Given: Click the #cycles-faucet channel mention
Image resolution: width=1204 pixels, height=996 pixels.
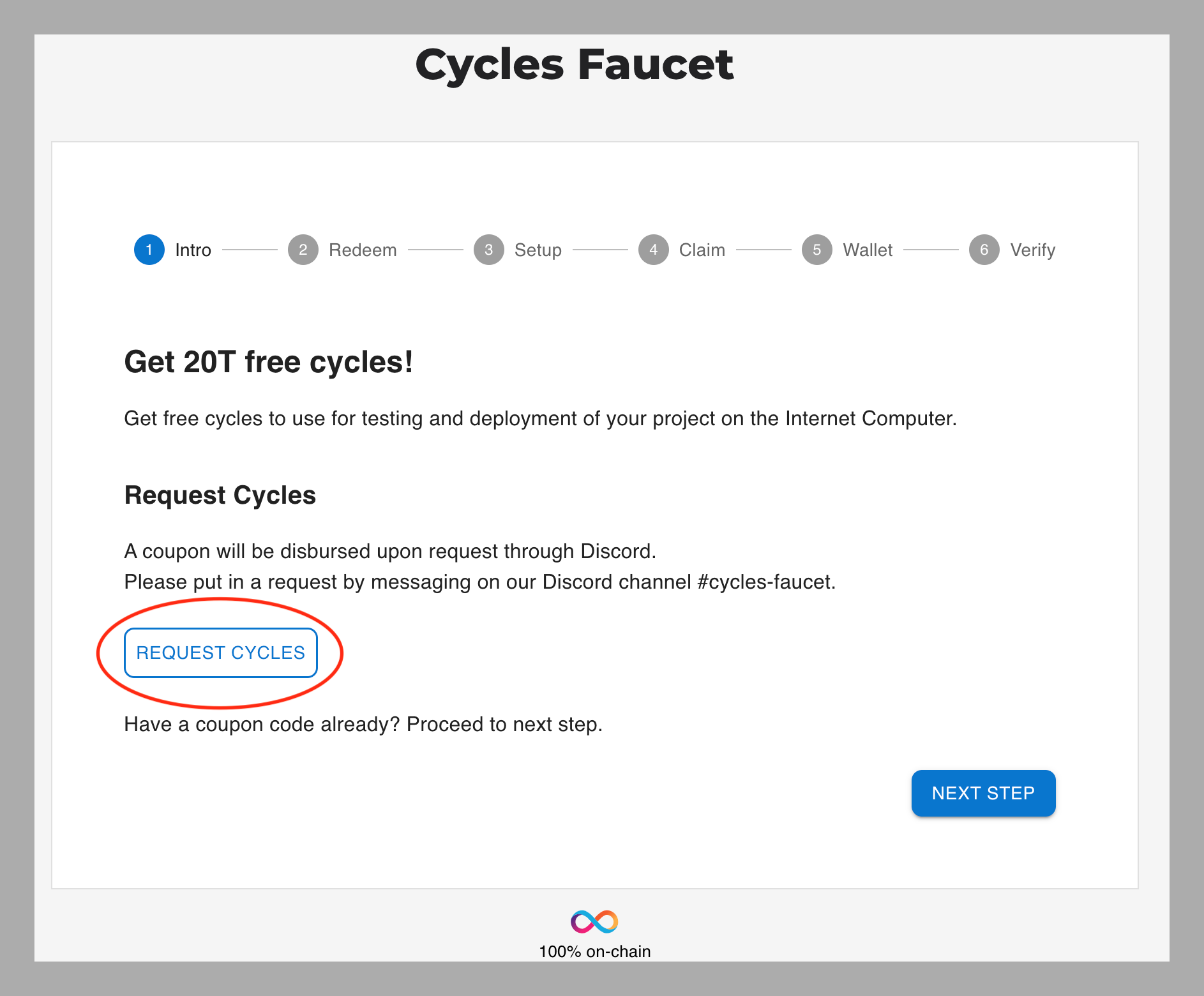Looking at the screenshot, I should pyautogui.click(x=766, y=582).
